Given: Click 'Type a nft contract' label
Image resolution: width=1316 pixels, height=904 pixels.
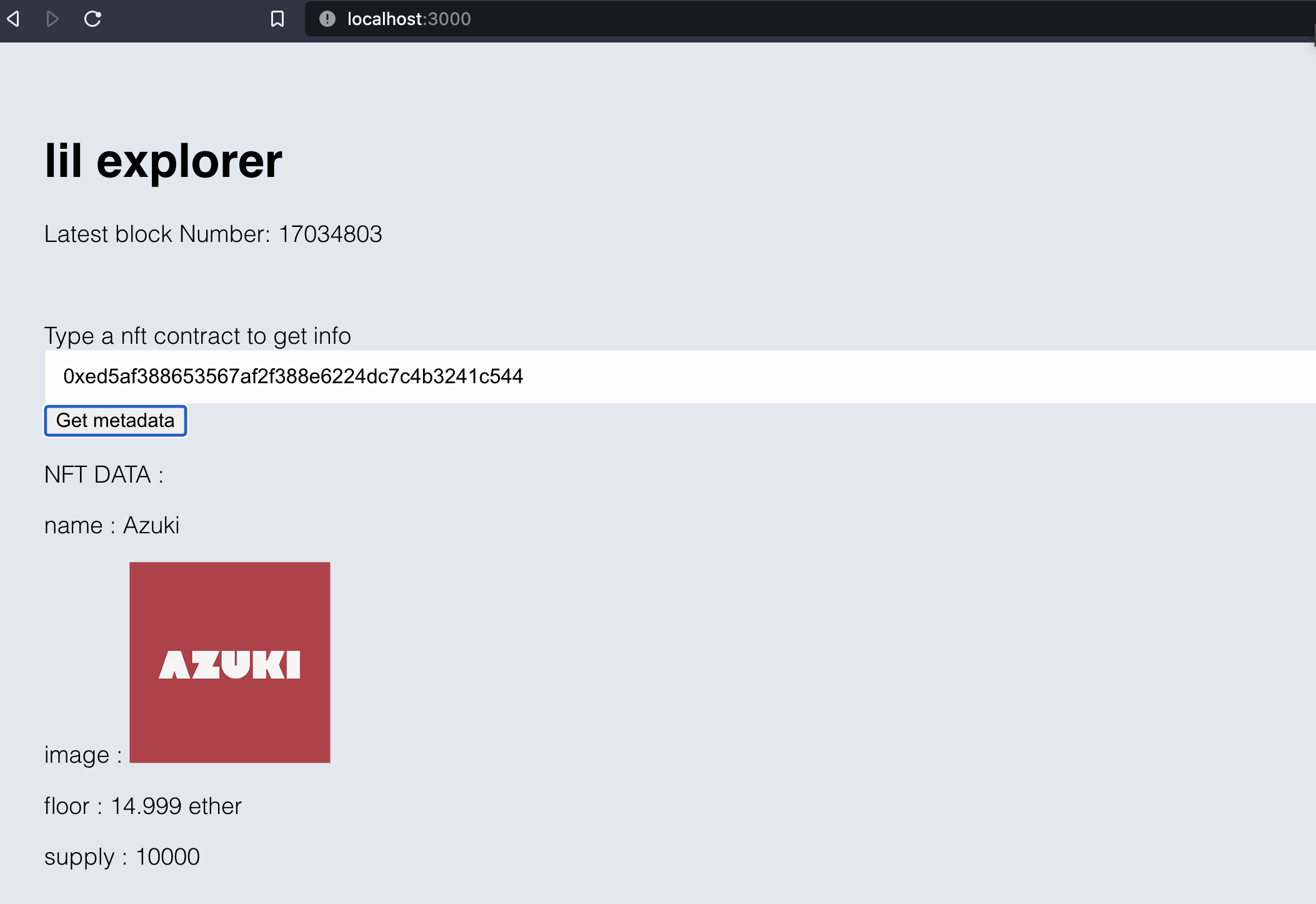Looking at the screenshot, I should coord(197,336).
